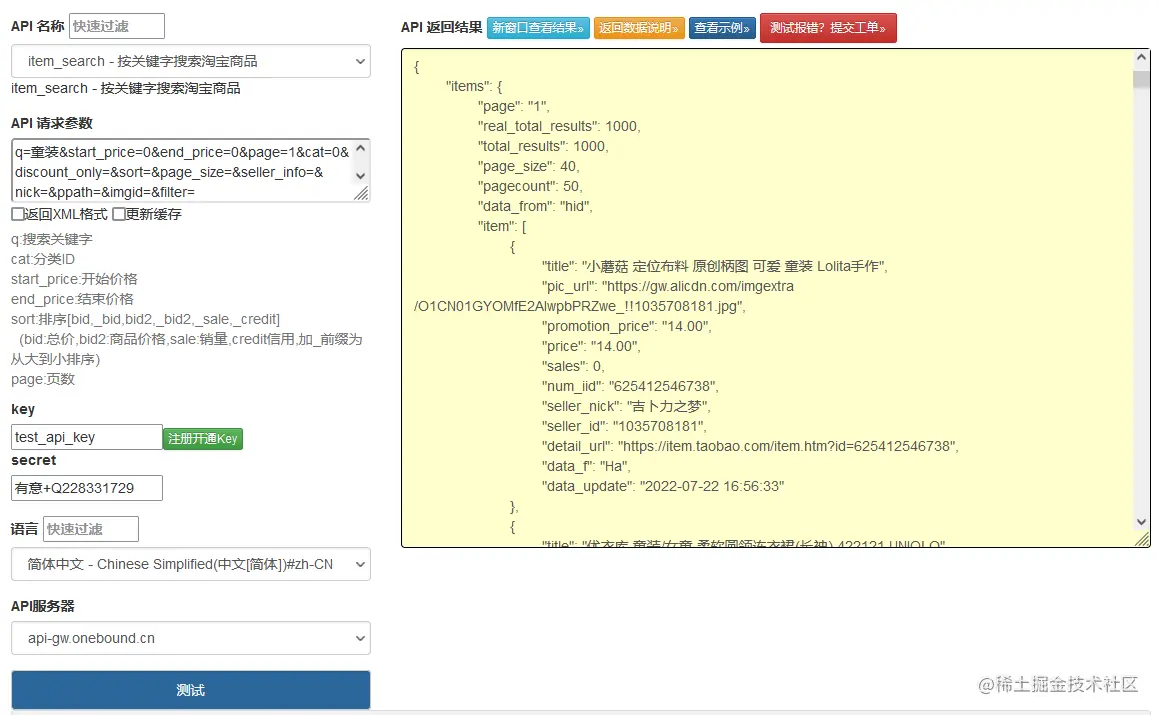Click the "data_update": 2022-07-22 line

click(x=663, y=486)
